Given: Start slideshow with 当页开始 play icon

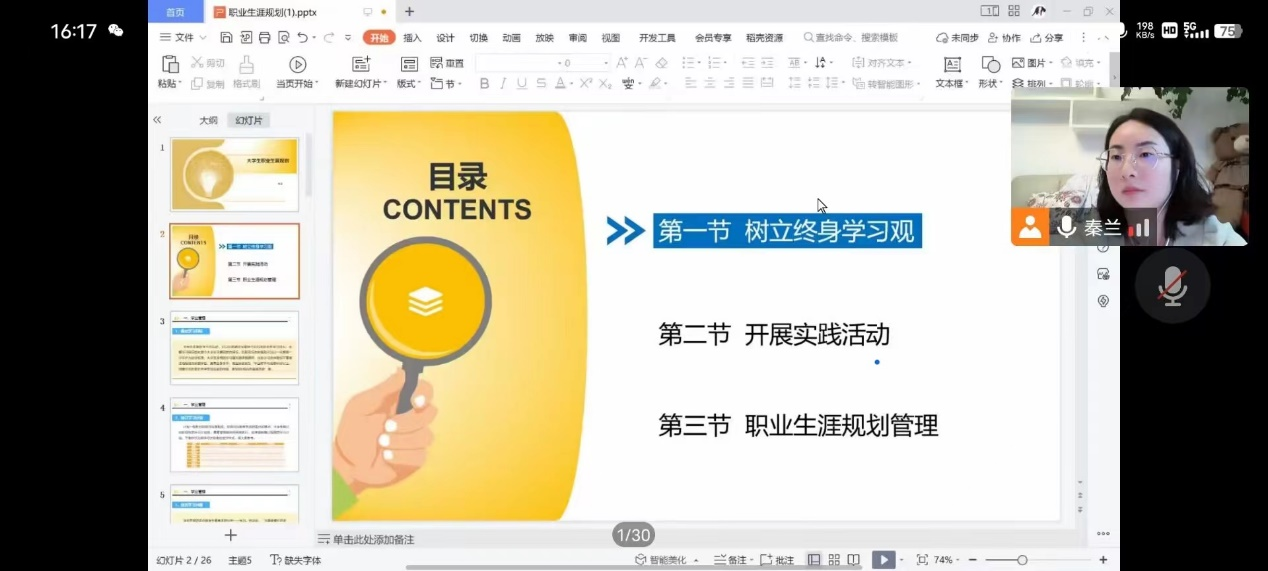Looking at the screenshot, I should (298, 65).
